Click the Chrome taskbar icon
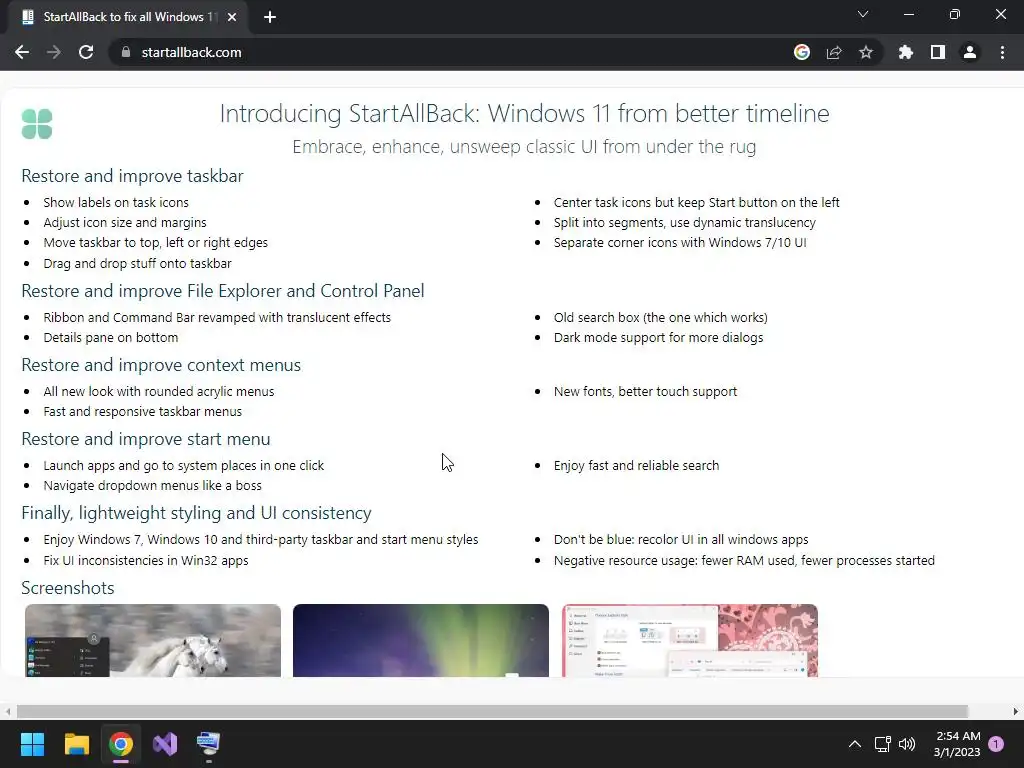 121,744
